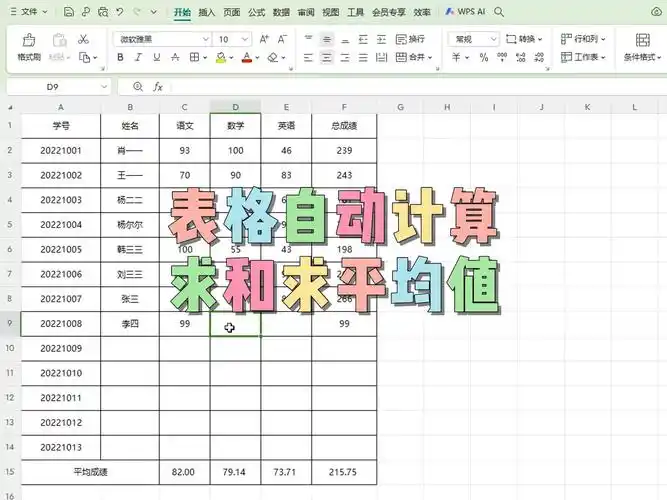
Task: Decrease indent in cell
Action: click(363, 39)
